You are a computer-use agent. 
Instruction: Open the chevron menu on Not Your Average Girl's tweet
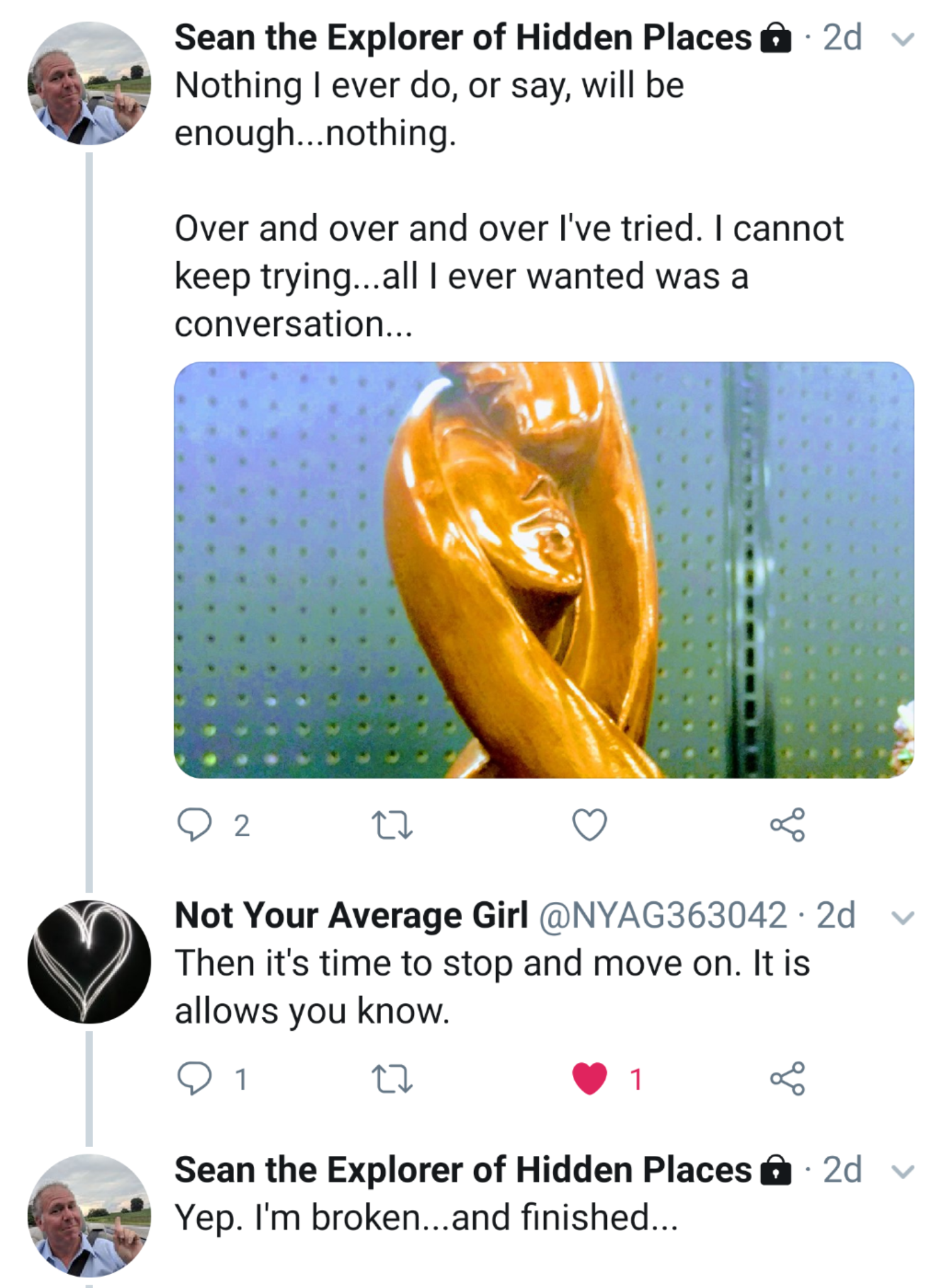pyautogui.click(x=903, y=918)
